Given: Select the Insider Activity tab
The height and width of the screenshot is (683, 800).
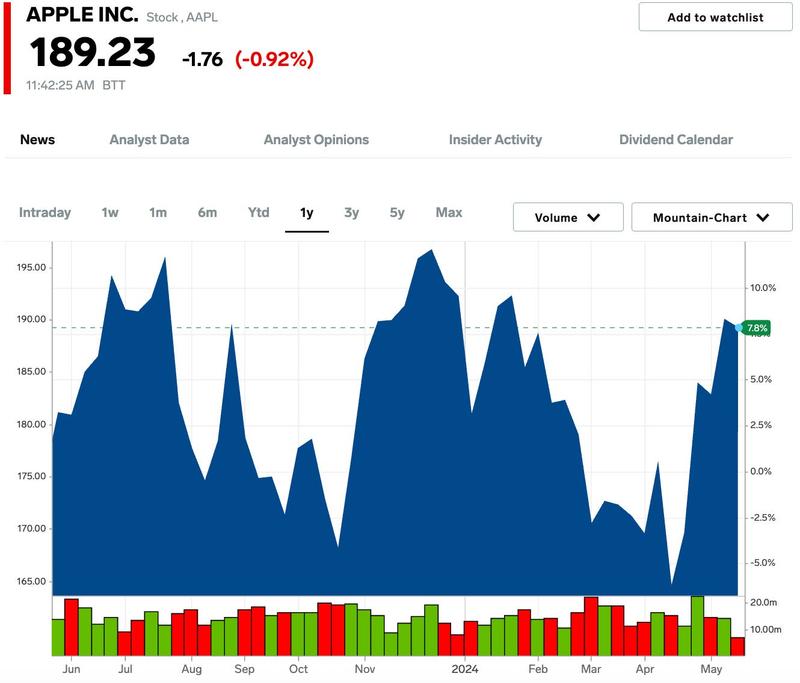Looking at the screenshot, I should [x=495, y=139].
